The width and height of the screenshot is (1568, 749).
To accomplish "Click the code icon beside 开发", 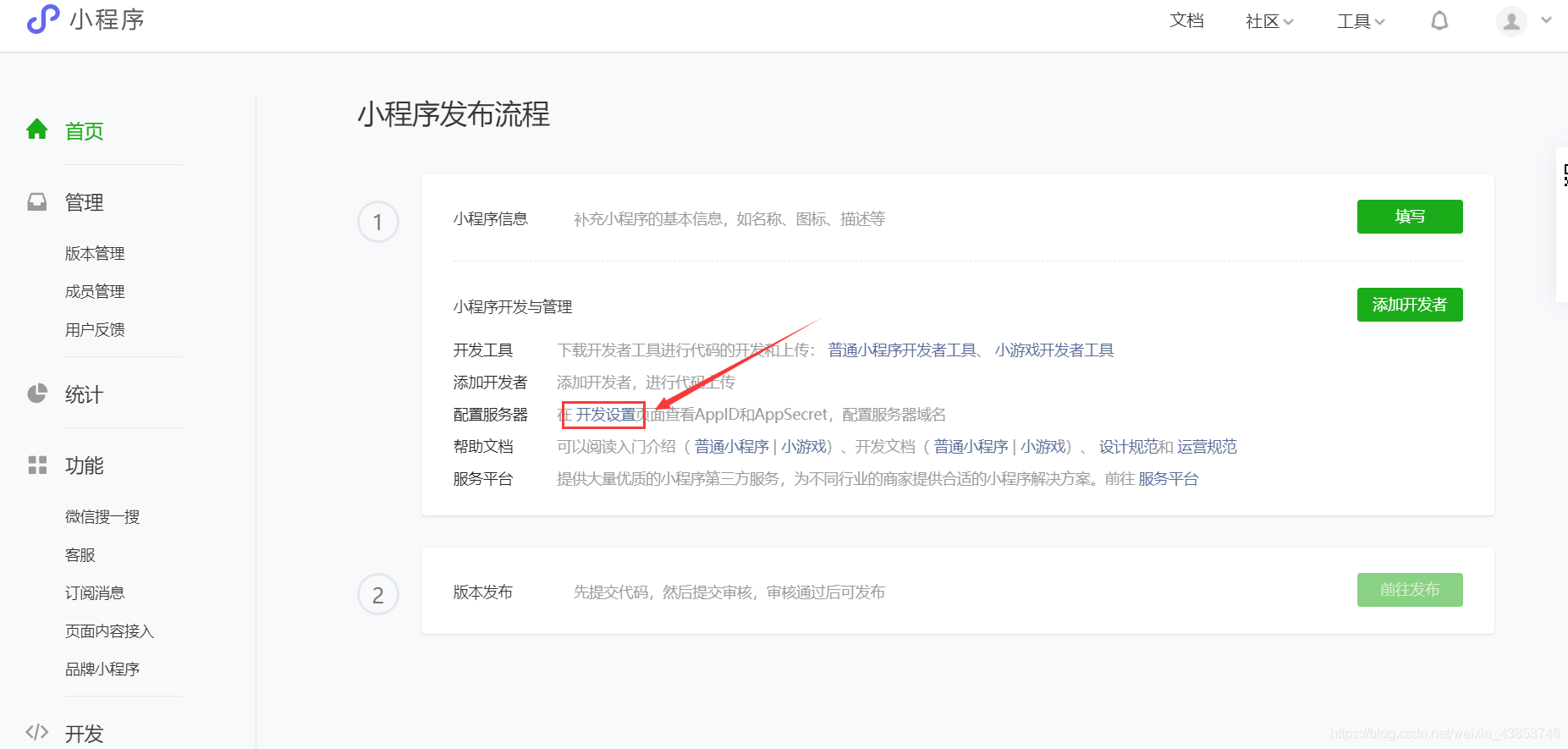I will coord(37,732).
